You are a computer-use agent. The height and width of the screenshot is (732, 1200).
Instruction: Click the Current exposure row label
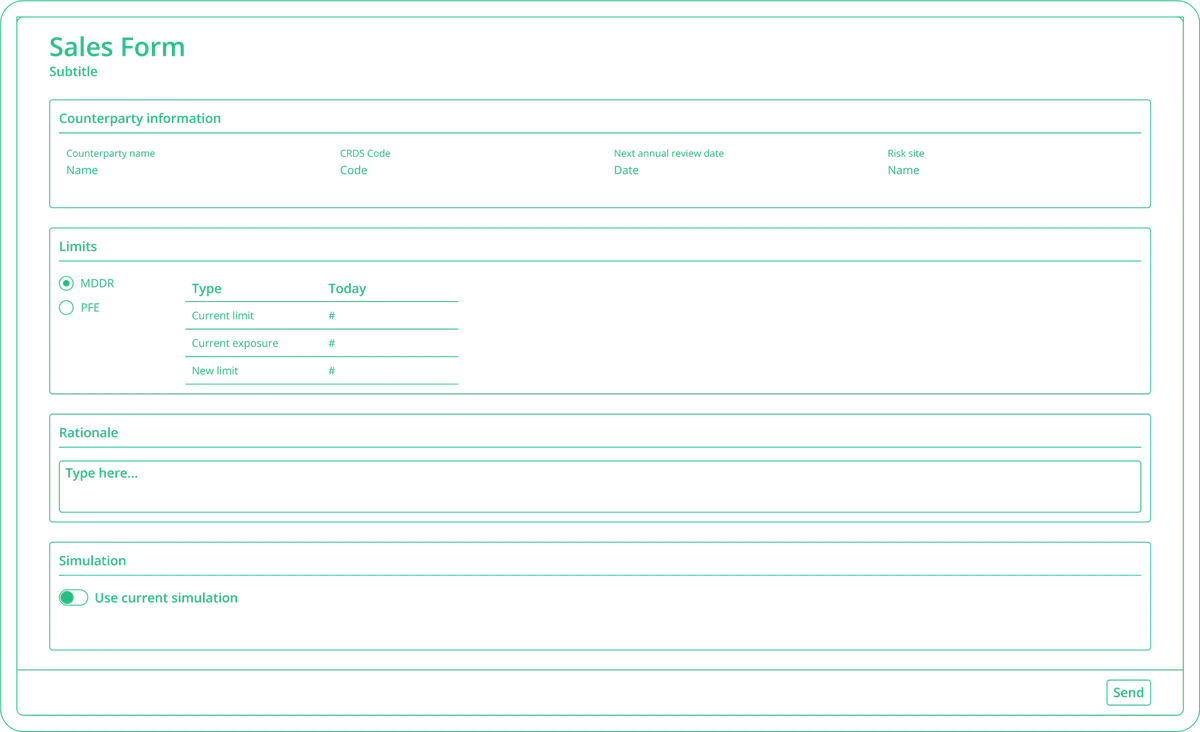235,343
